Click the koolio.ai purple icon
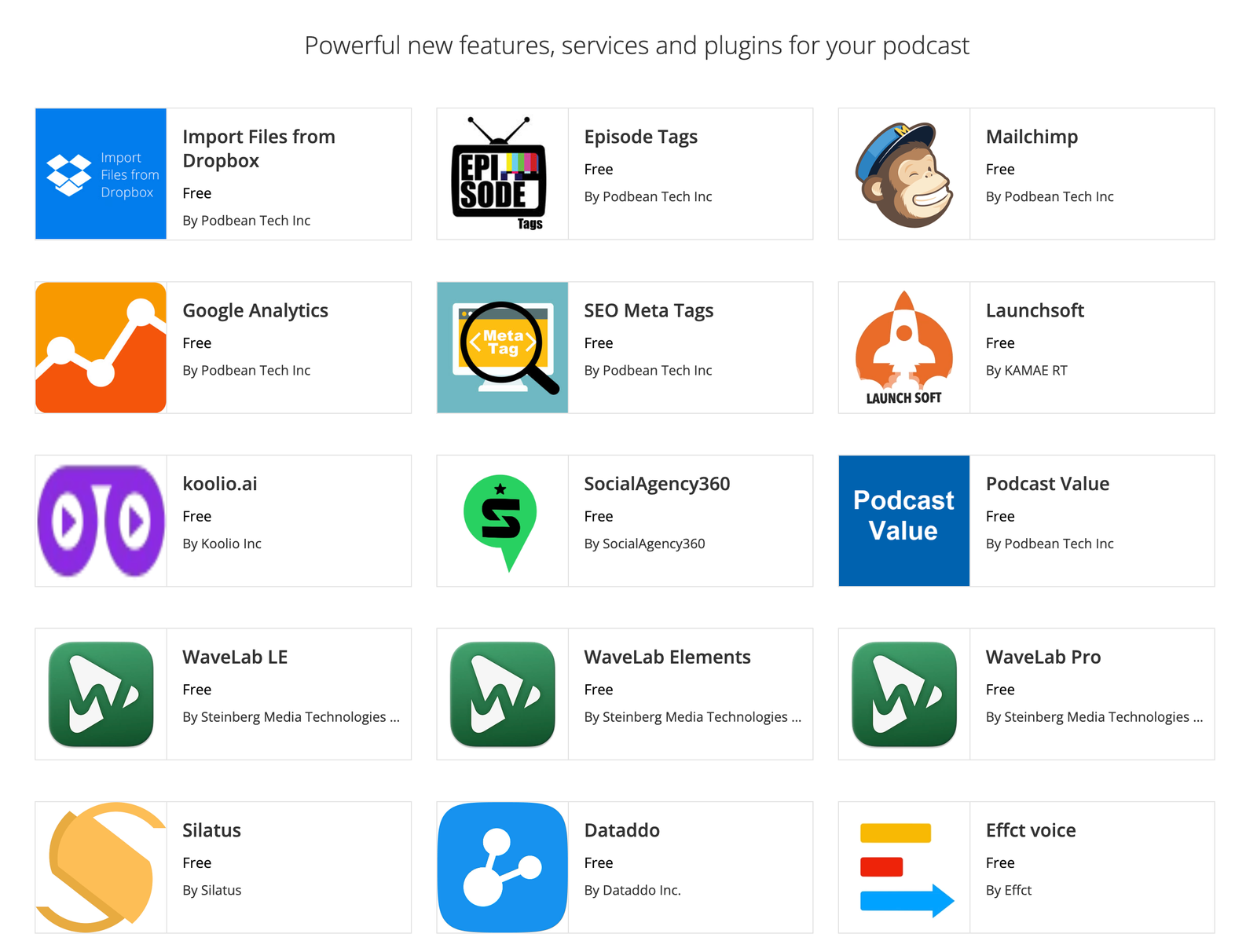This screenshot has height=952, width=1257. (100, 520)
